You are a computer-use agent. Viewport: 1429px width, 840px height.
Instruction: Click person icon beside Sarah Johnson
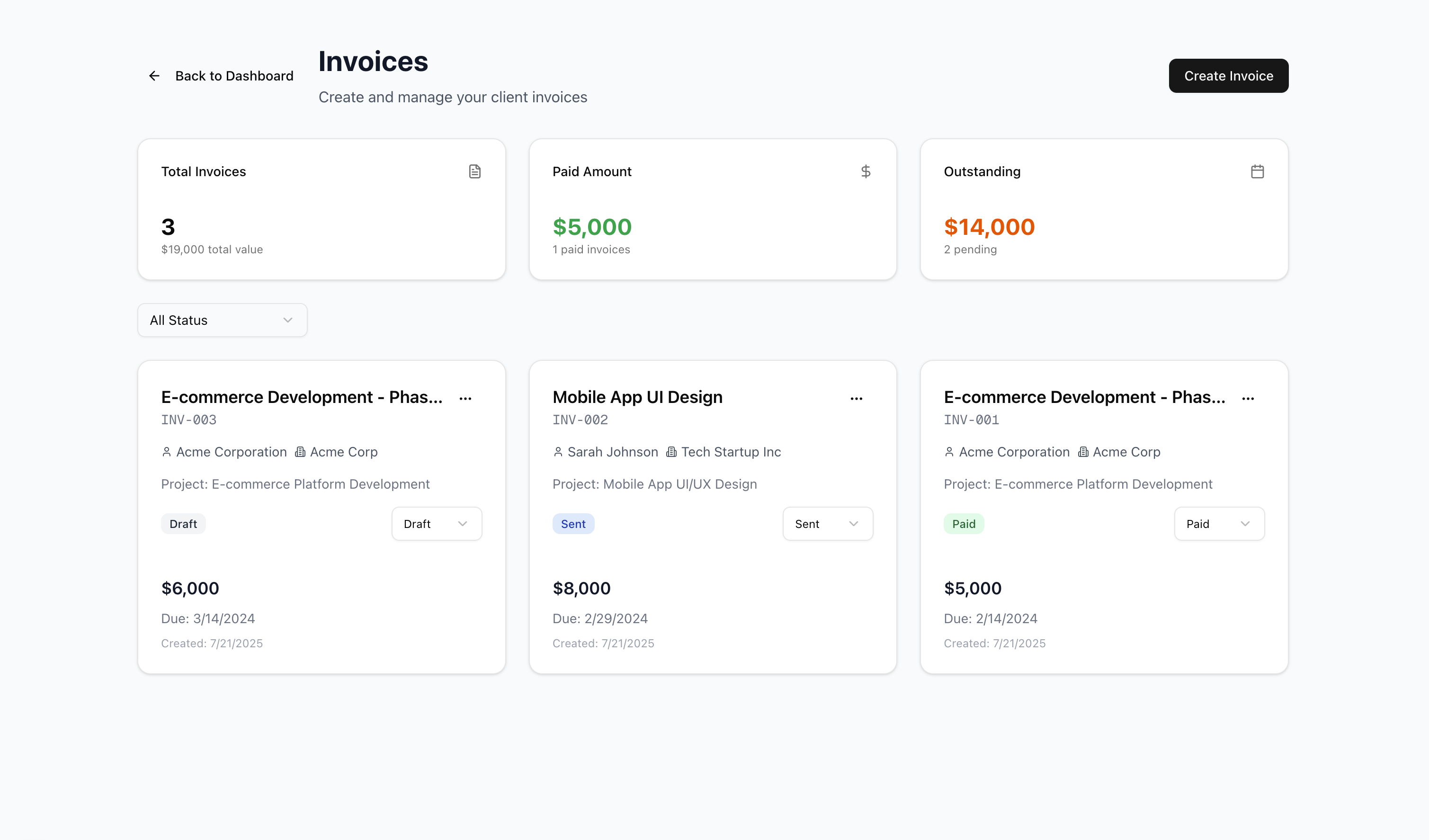[558, 452]
